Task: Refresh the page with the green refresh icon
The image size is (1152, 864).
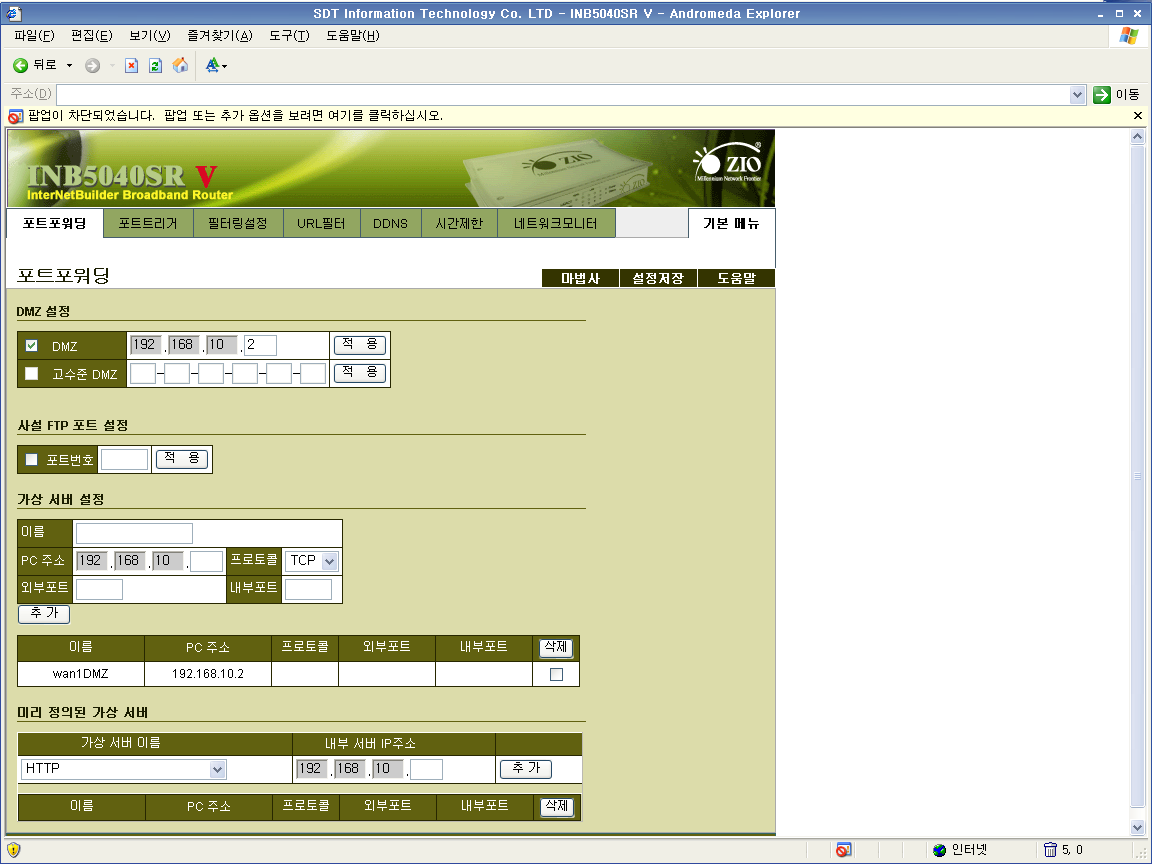Action: [156, 65]
